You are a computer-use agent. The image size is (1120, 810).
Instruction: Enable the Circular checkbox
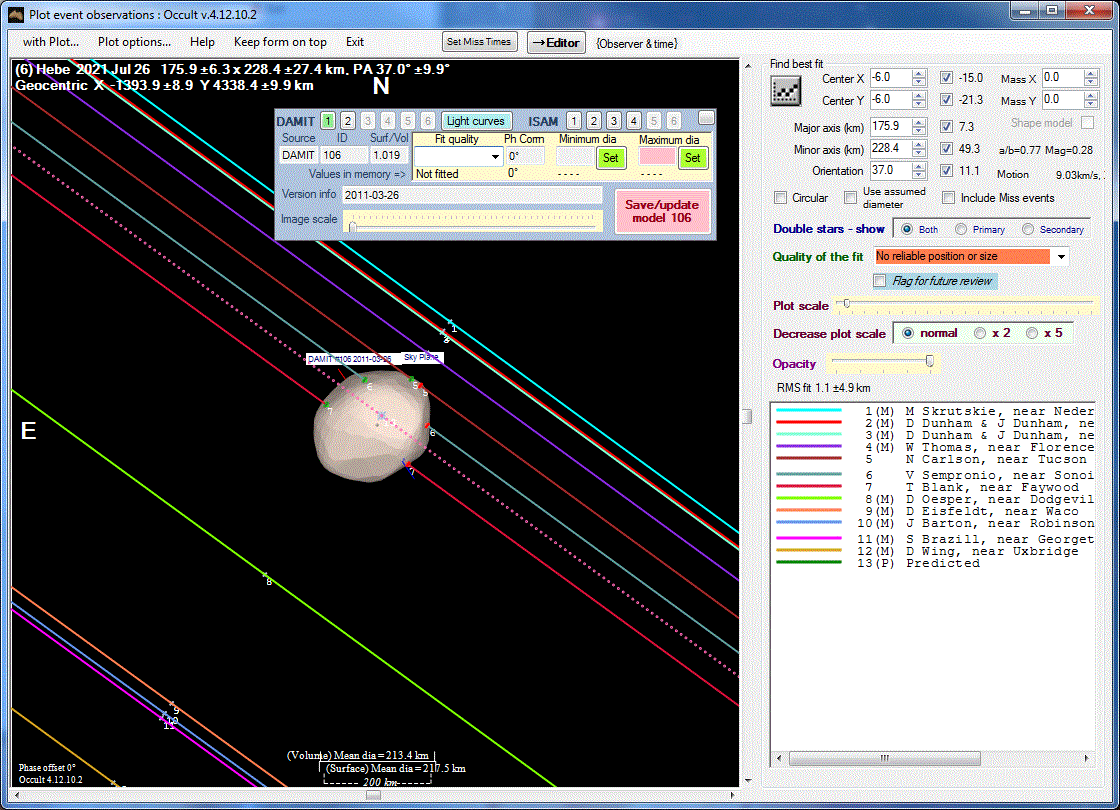781,198
